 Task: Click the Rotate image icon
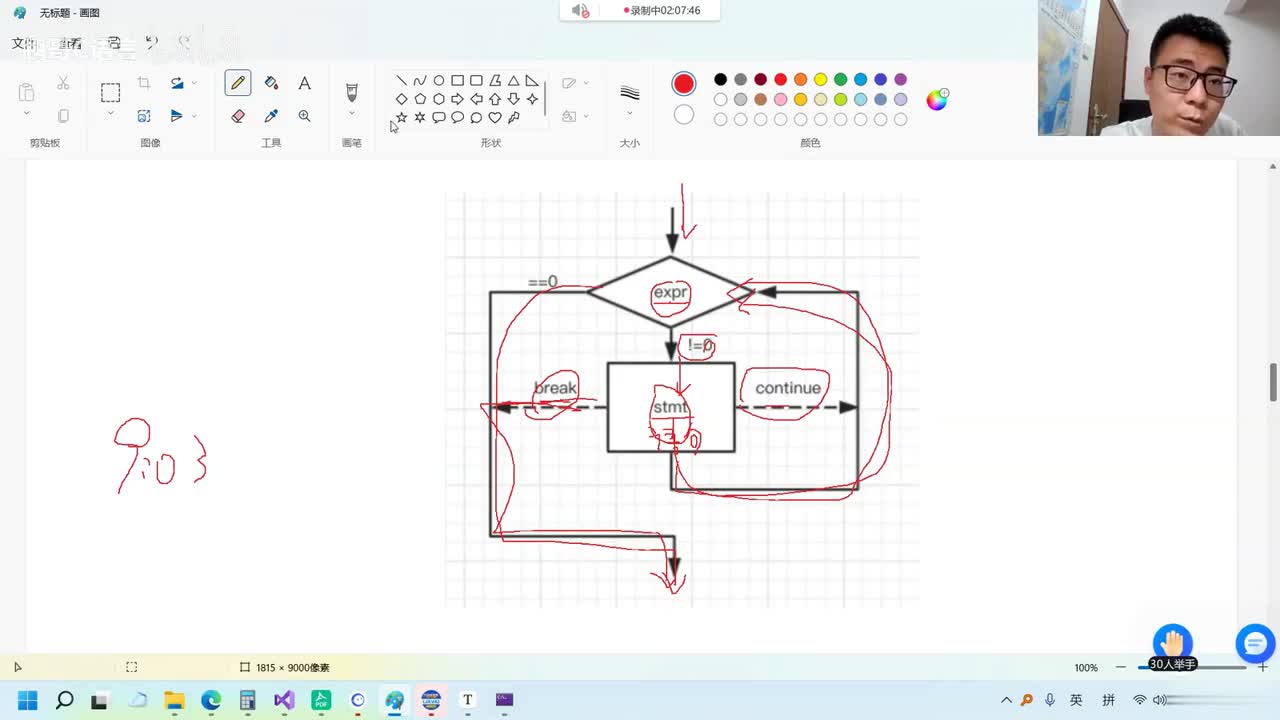(177, 83)
